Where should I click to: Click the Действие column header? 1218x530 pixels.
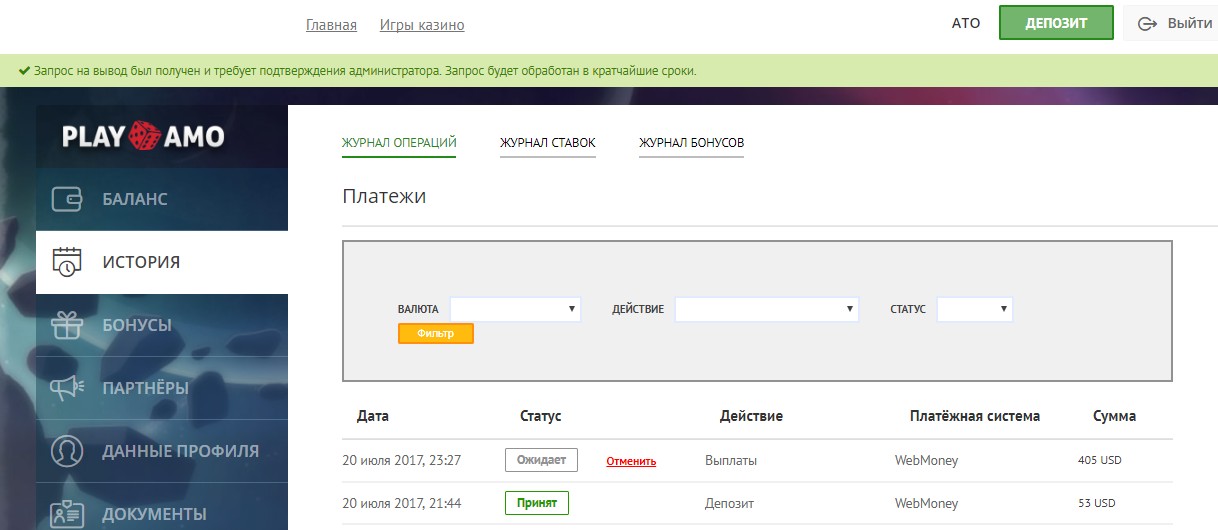[751, 416]
